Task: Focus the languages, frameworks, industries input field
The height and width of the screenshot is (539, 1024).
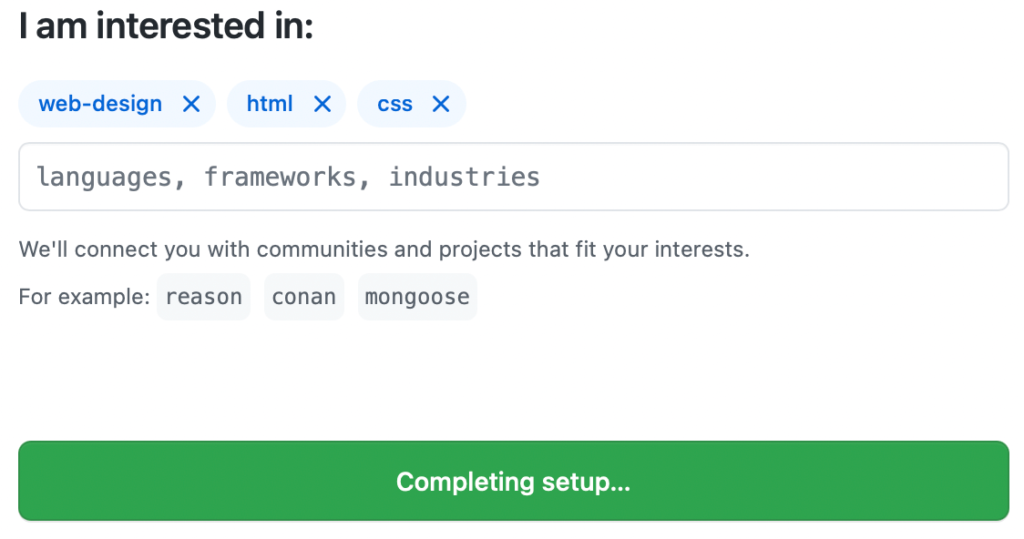Action: pos(513,177)
